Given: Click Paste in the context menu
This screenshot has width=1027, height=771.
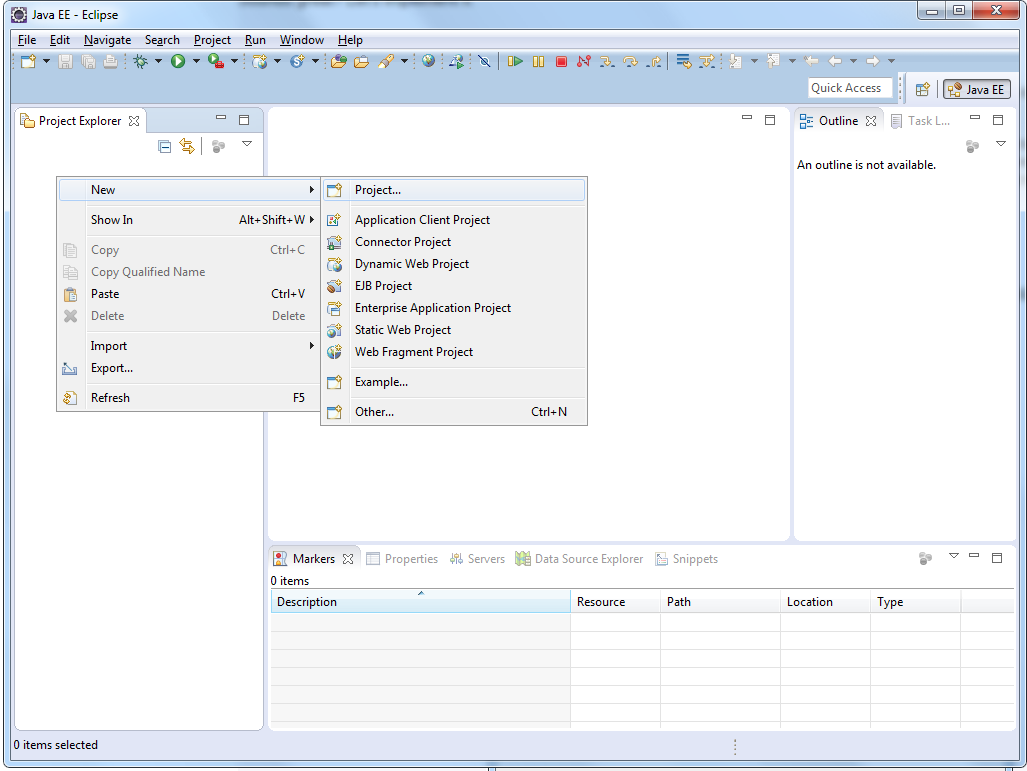Looking at the screenshot, I should [x=189, y=294].
